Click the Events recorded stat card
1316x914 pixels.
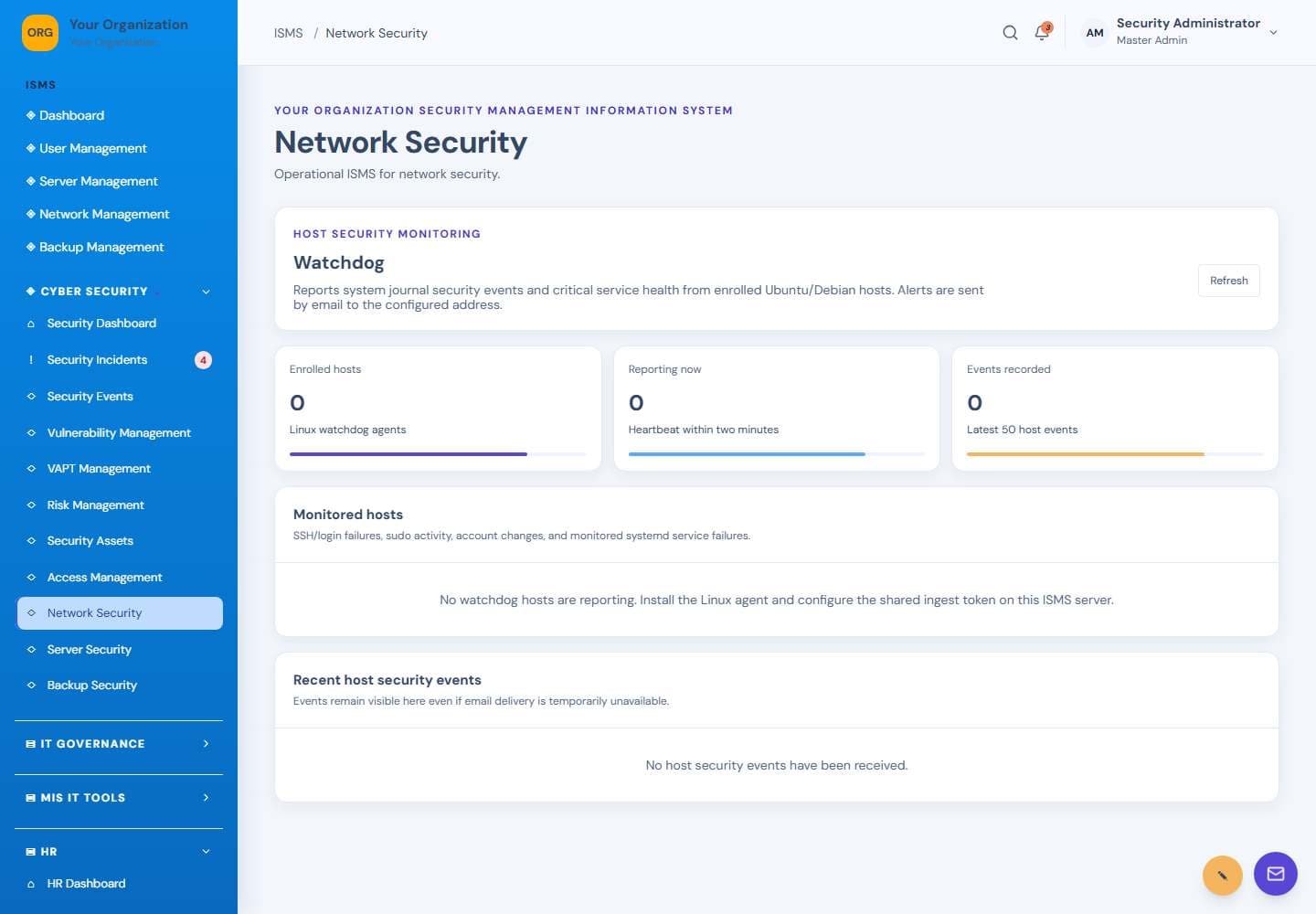pos(1115,409)
